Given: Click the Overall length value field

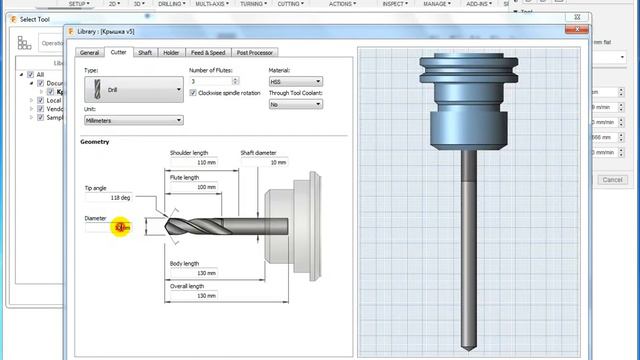Looking at the screenshot, I should click(x=193, y=296).
